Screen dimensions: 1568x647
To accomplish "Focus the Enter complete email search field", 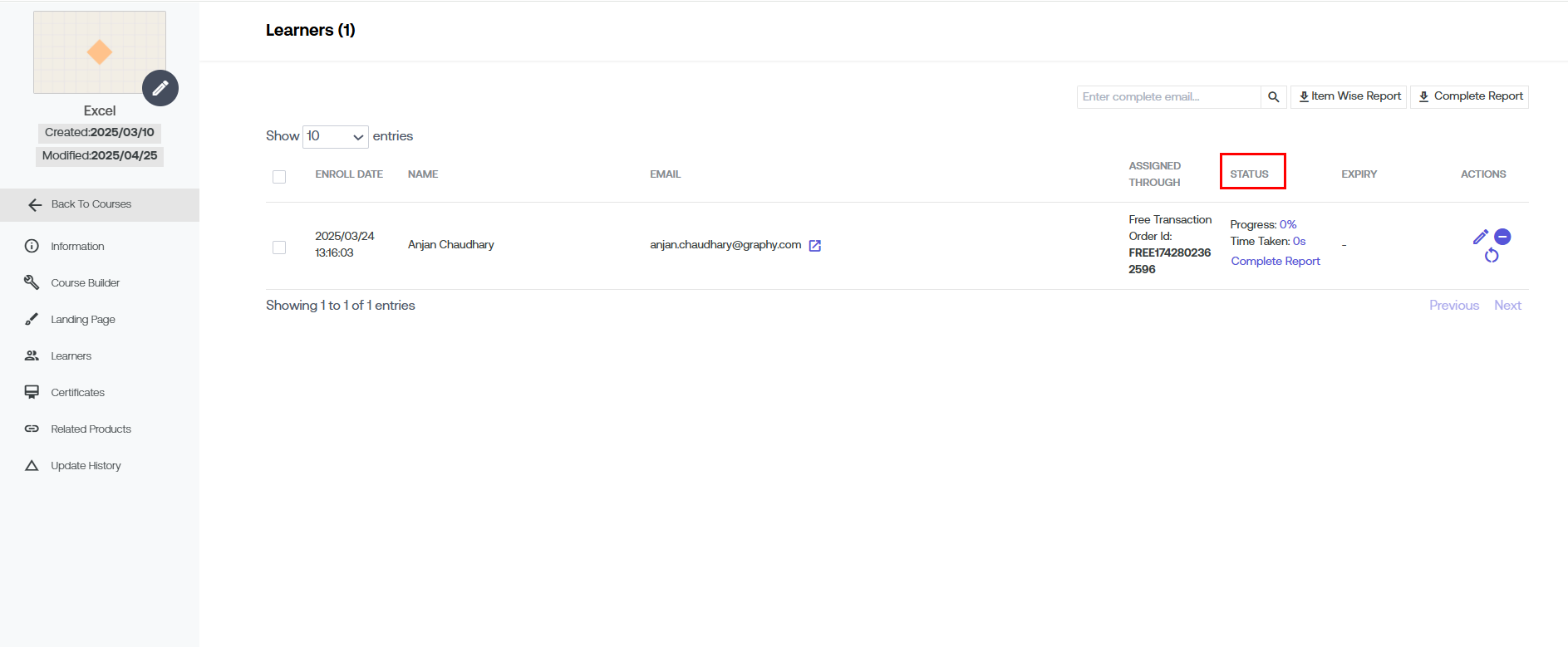I will pos(1168,97).
